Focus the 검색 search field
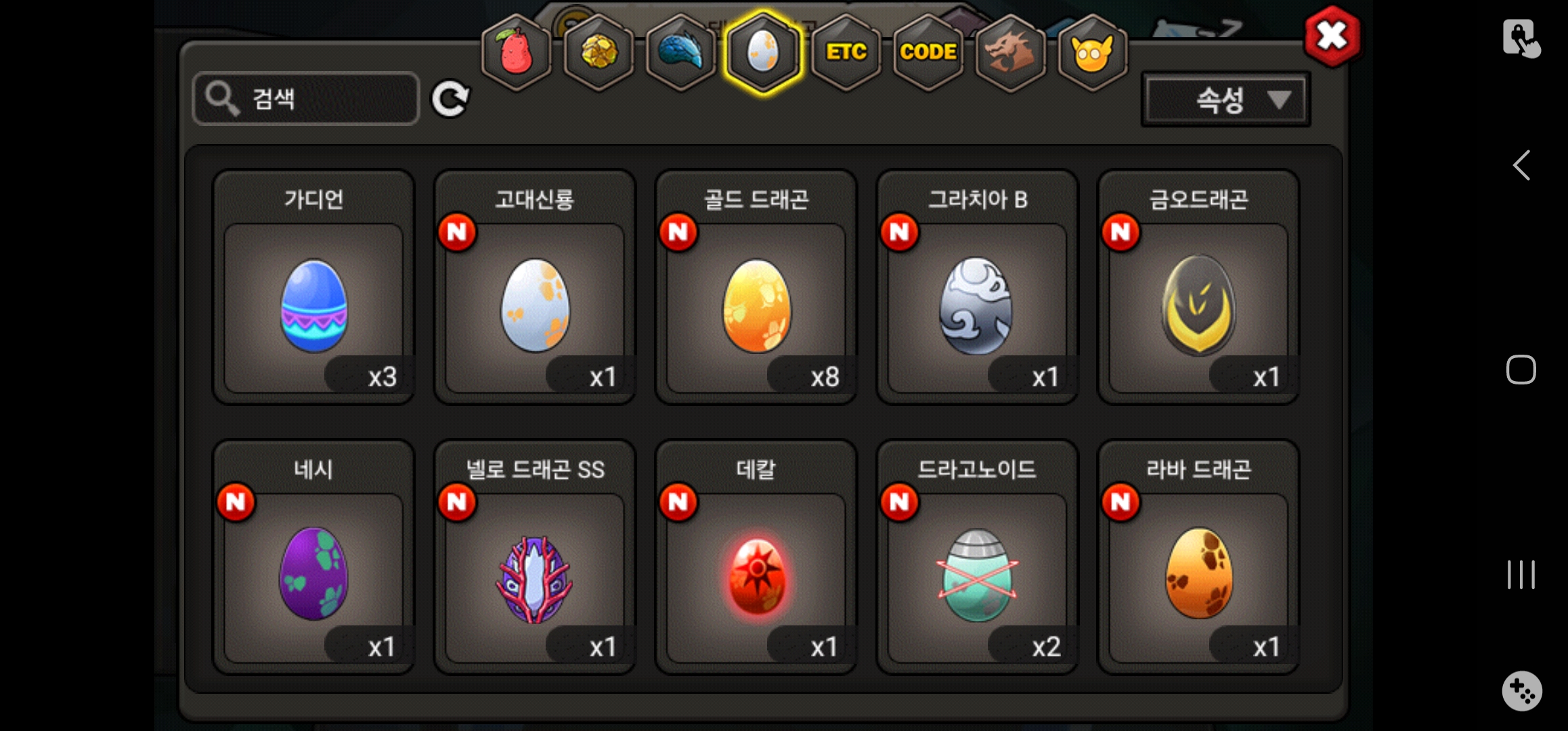1568x731 pixels. pos(306,99)
